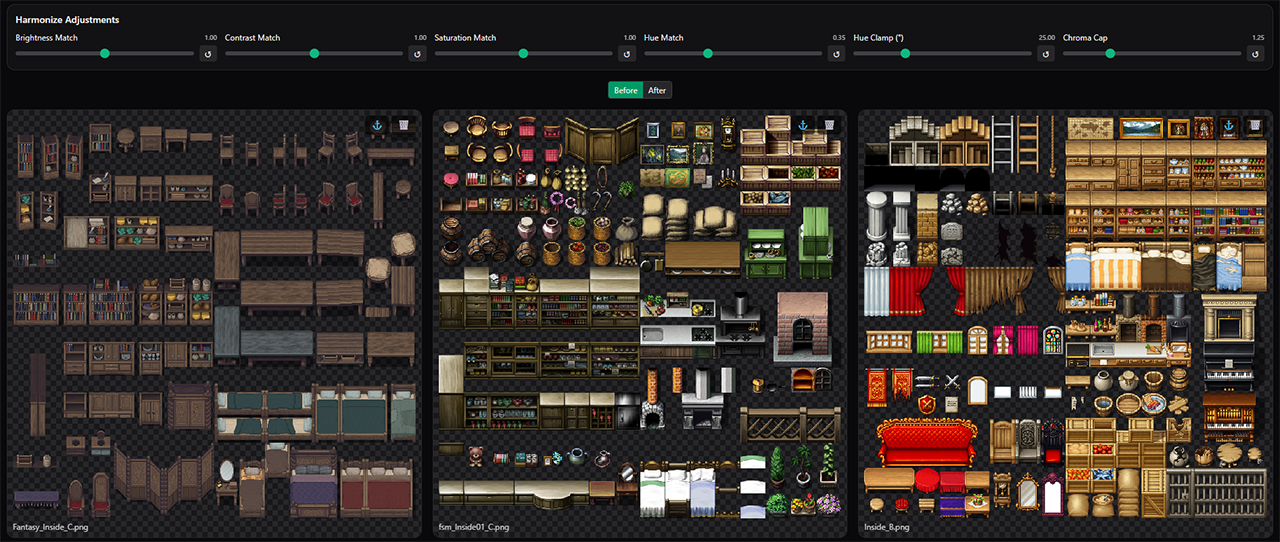The width and height of the screenshot is (1280, 542).
Task: Click trash icon on Fantasy_Inside_C.png card
Action: 402,125
